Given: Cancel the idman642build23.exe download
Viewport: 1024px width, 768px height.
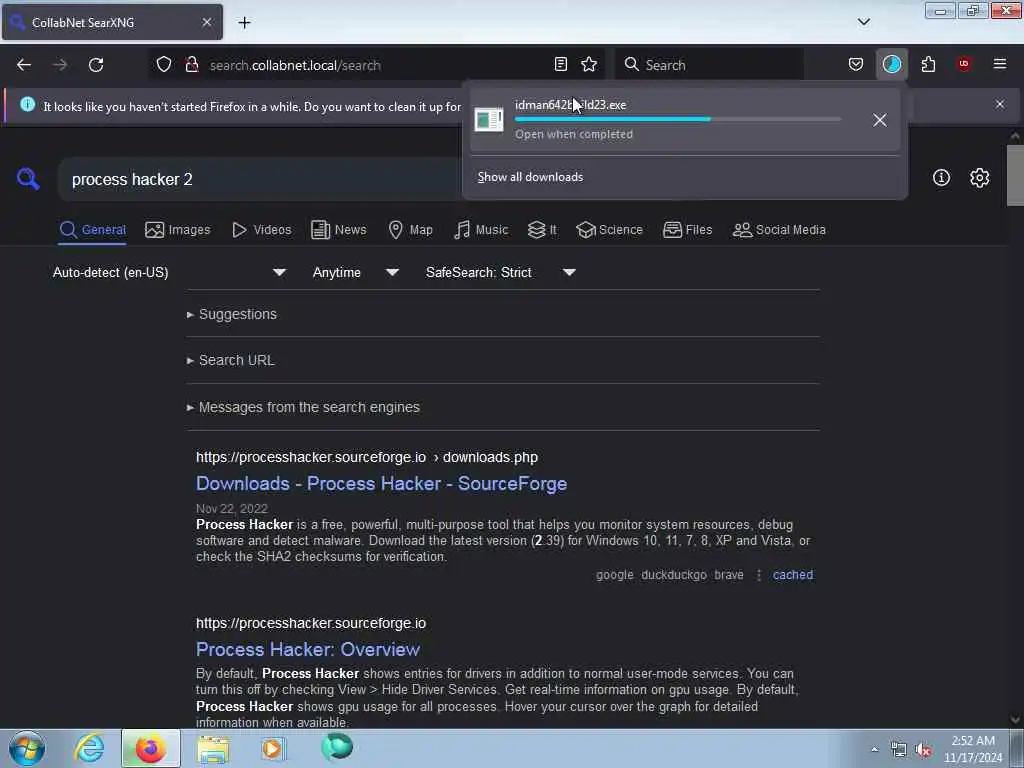Looking at the screenshot, I should [x=880, y=120].
